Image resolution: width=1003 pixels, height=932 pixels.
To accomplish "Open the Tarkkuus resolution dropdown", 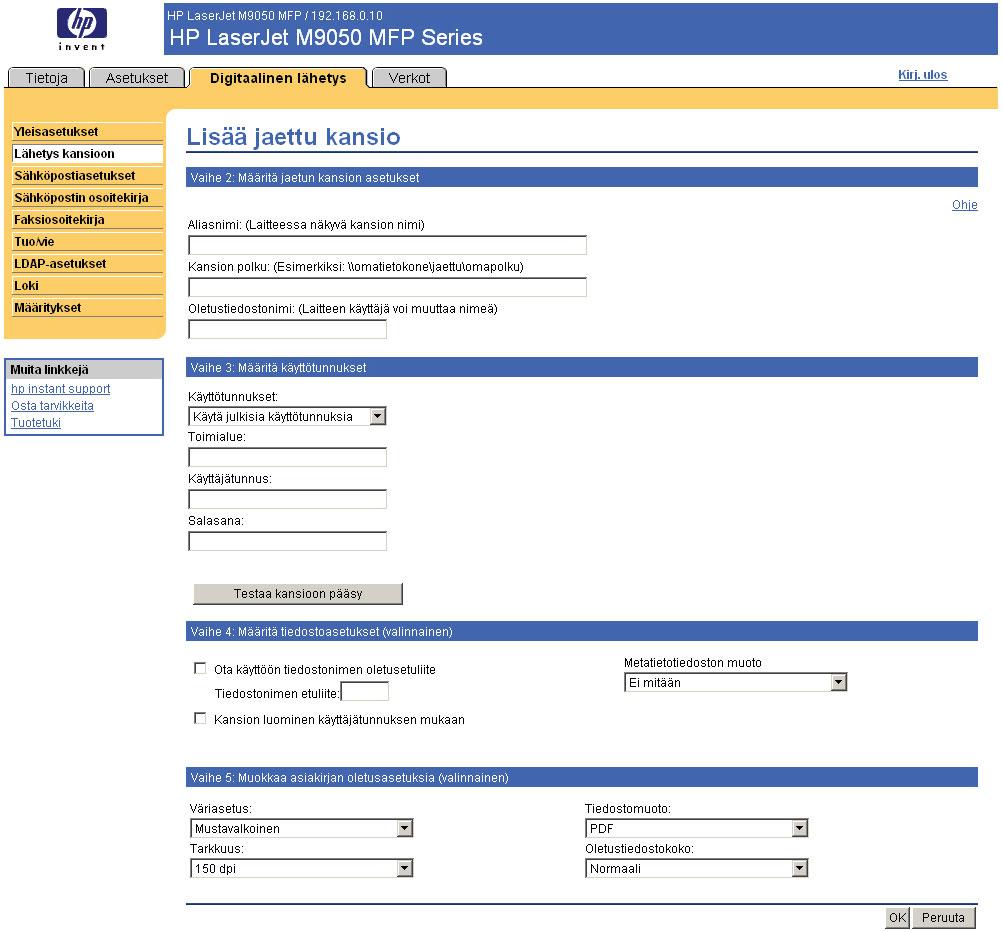I will coord(301,869).
